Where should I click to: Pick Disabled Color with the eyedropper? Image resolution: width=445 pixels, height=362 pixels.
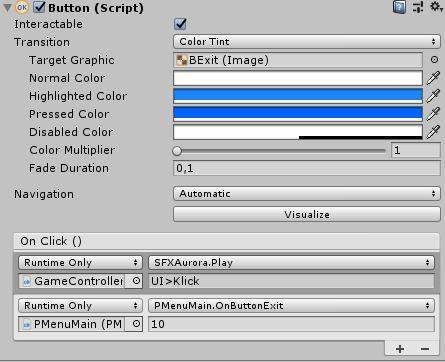[x=433, y=132]
